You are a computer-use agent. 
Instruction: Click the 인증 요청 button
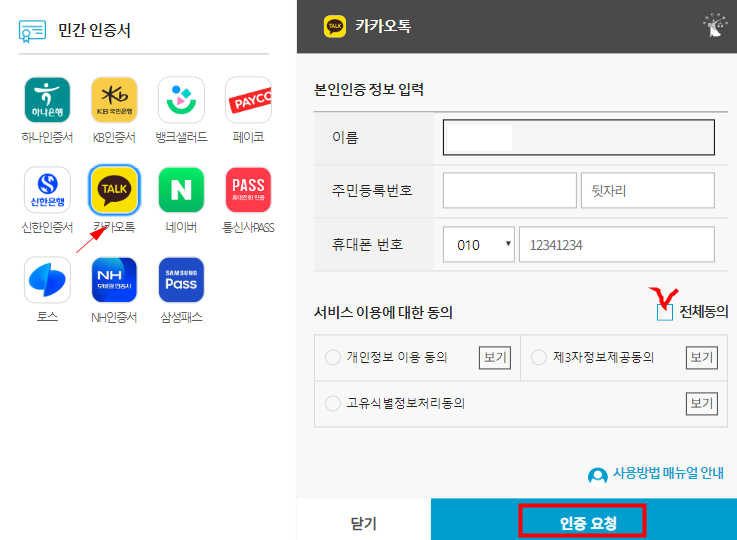click(x=583, y=521)
